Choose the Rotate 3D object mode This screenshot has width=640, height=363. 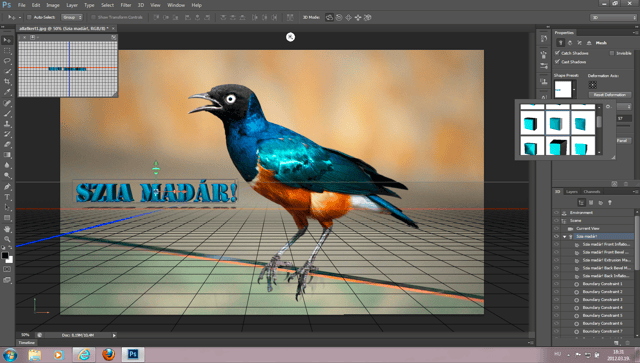point(329,18)
